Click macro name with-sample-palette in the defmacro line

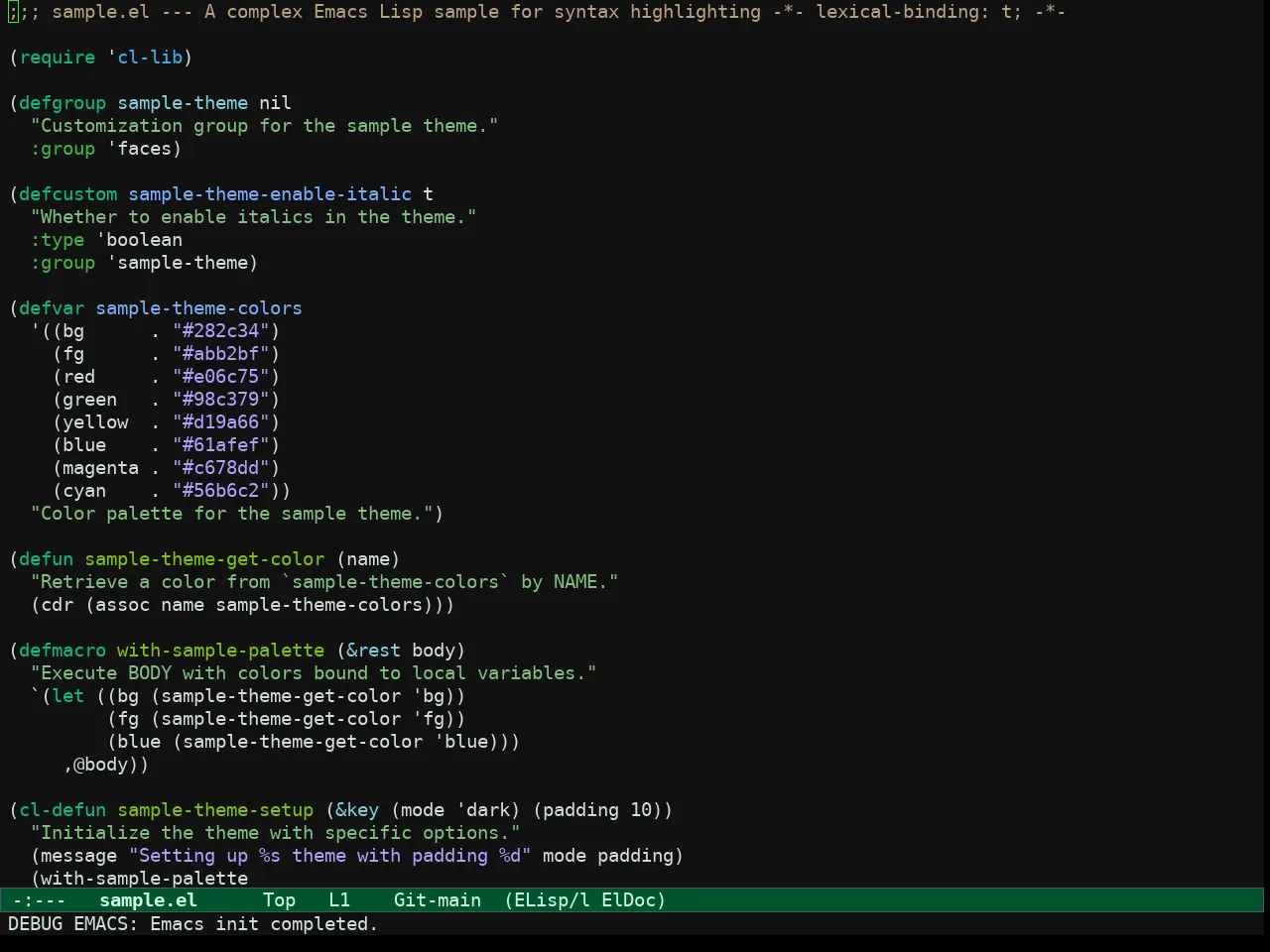[220, 651]
